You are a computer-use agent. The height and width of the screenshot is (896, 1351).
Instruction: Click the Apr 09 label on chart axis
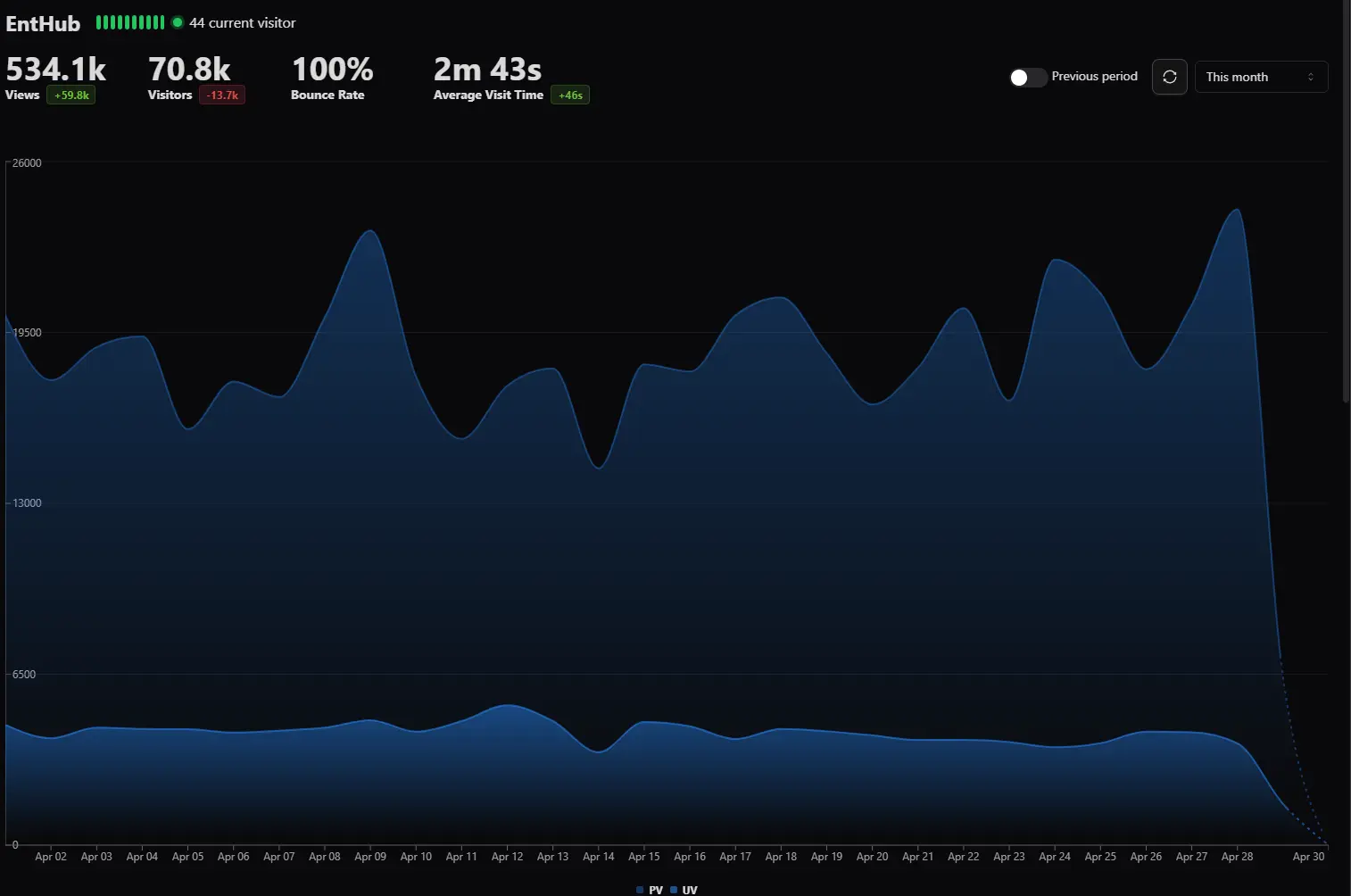click(370, 857)
